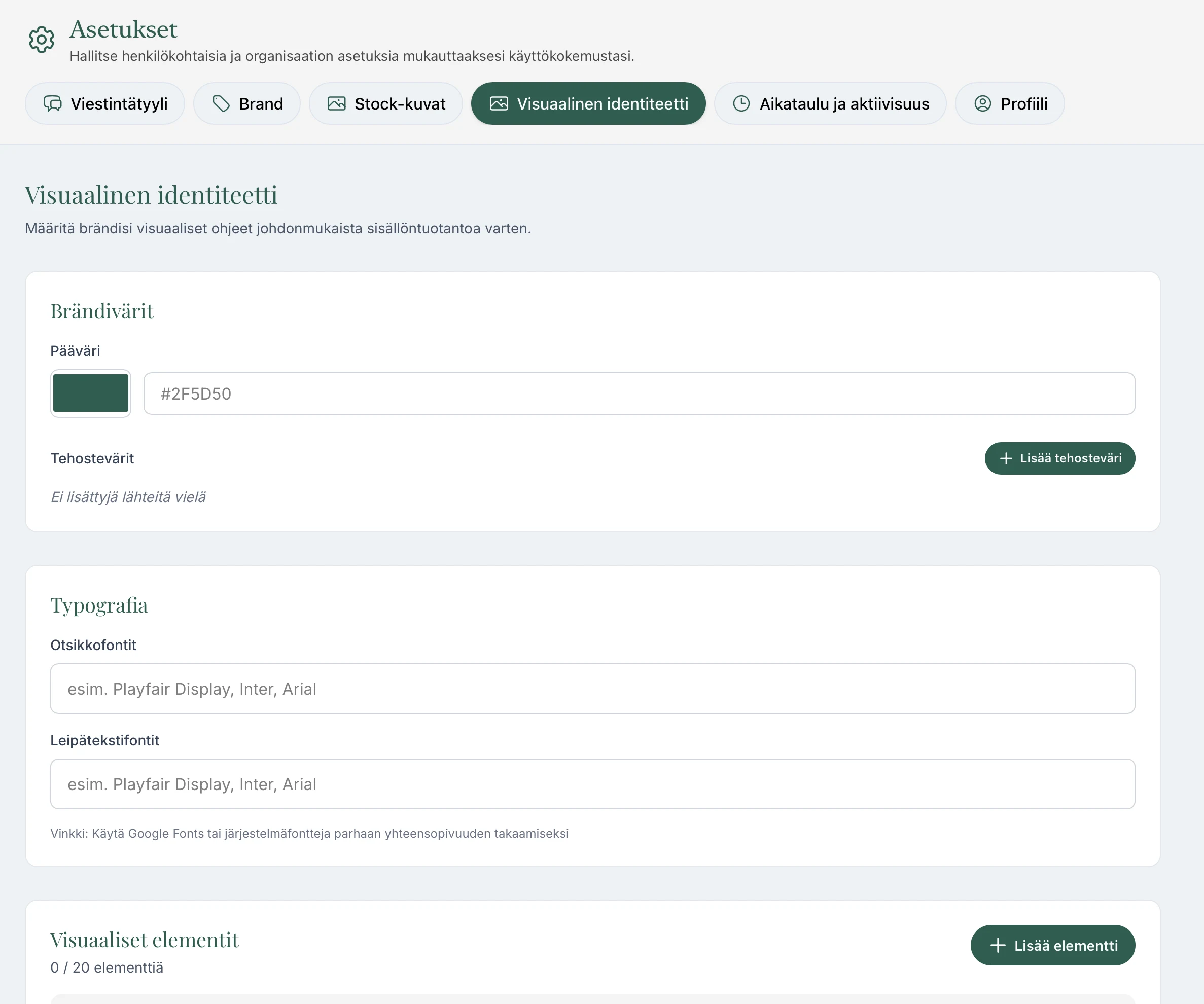Screen dimensions: 1204x1004
Task: Open the Profiili tab
Action: [x=1010, y=104]
